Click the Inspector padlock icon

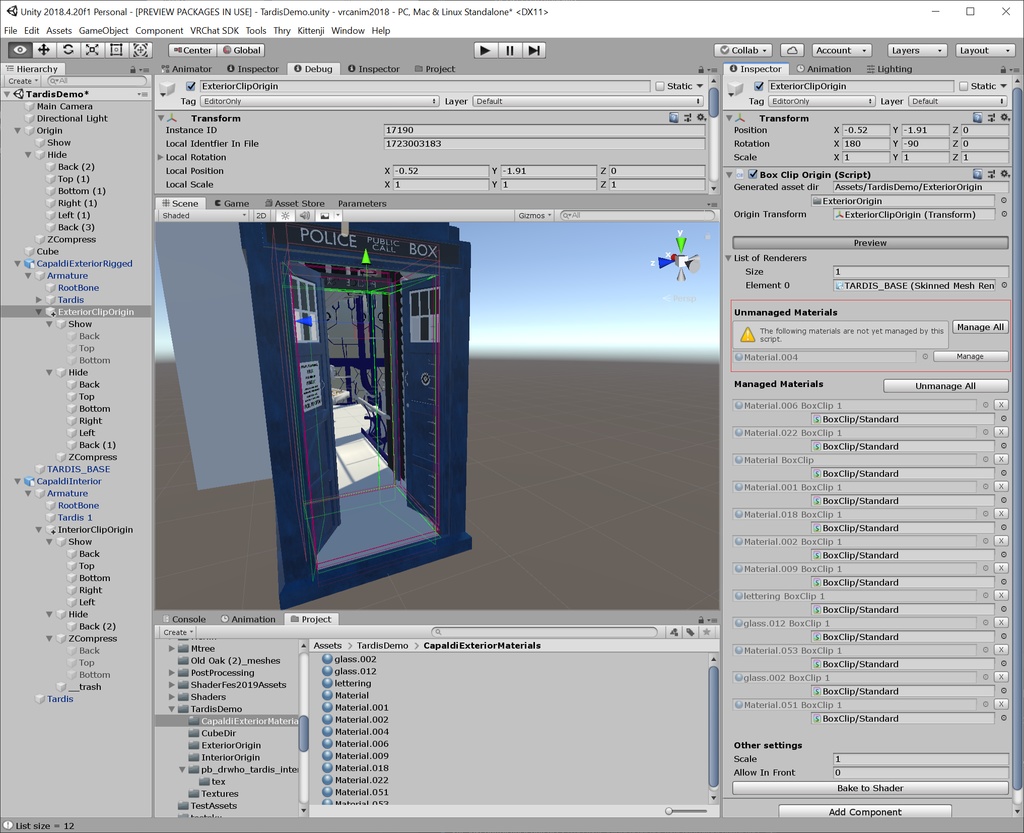pyautogui.click(x=1004, y=69)
